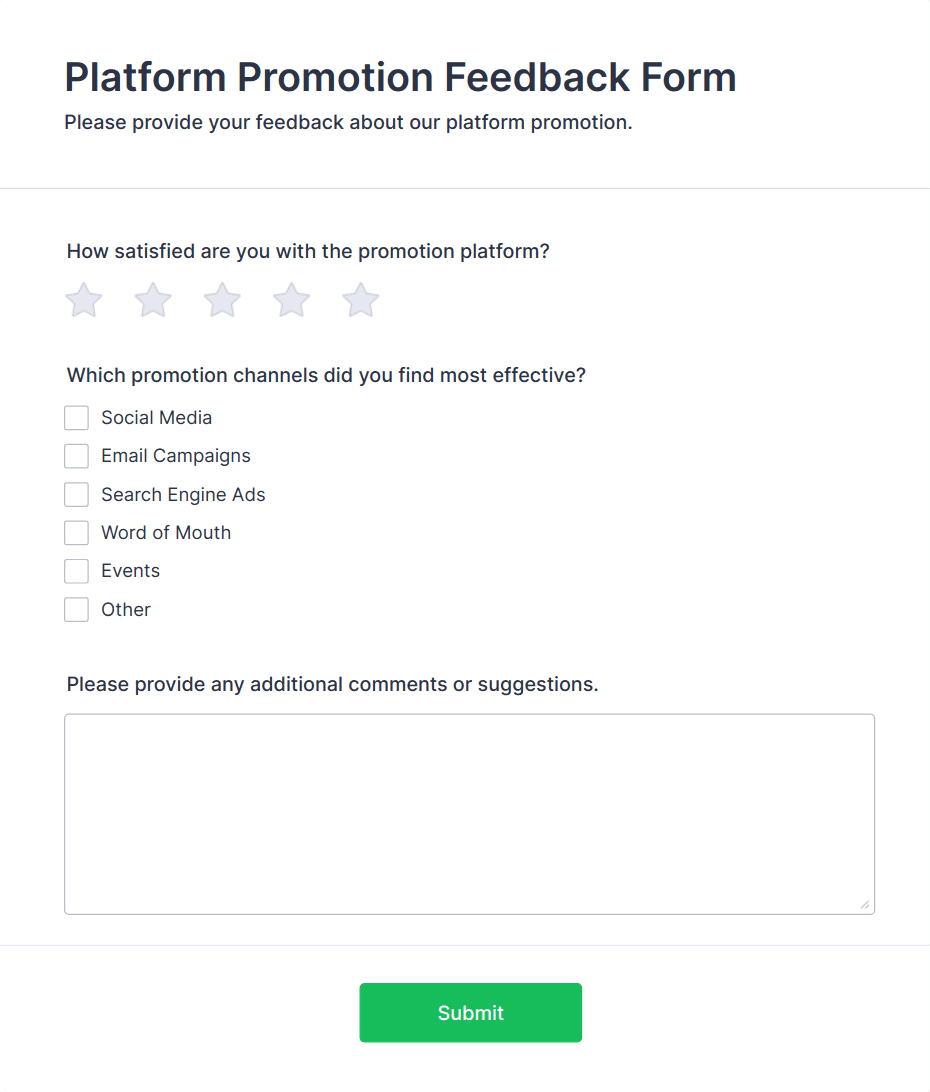Screen dimensions: 930x1092
Task: Rate satisfaction with the first star
Action: 84,300
